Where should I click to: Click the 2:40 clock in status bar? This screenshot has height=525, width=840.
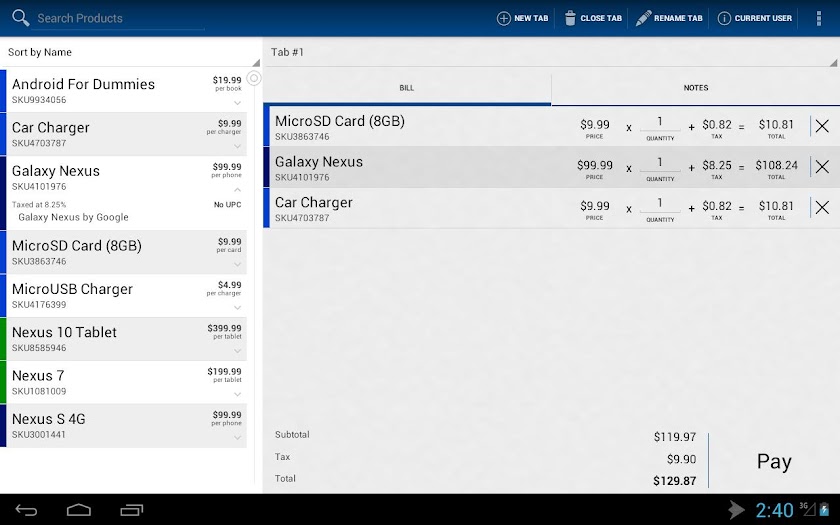tap(774, 510)
